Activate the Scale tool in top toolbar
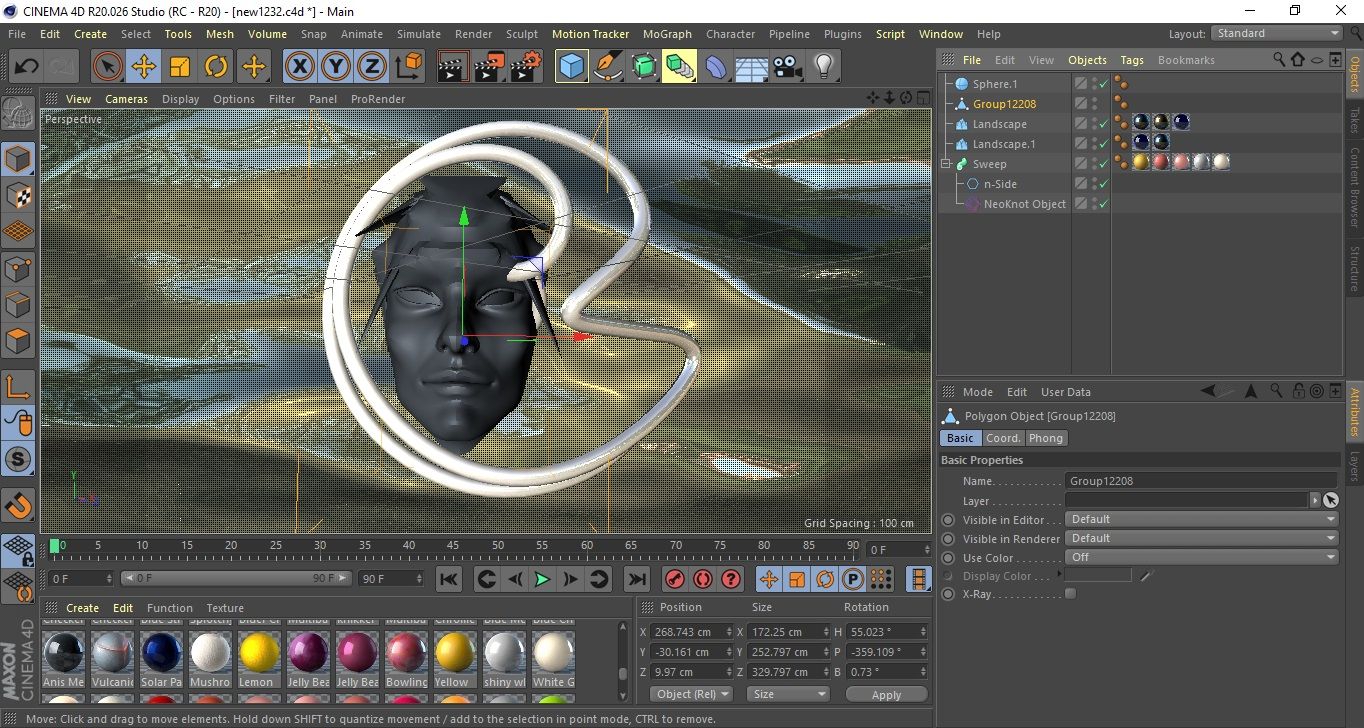Image resolution: width=1364 pixels, height=728 pixels. [180, 67]
